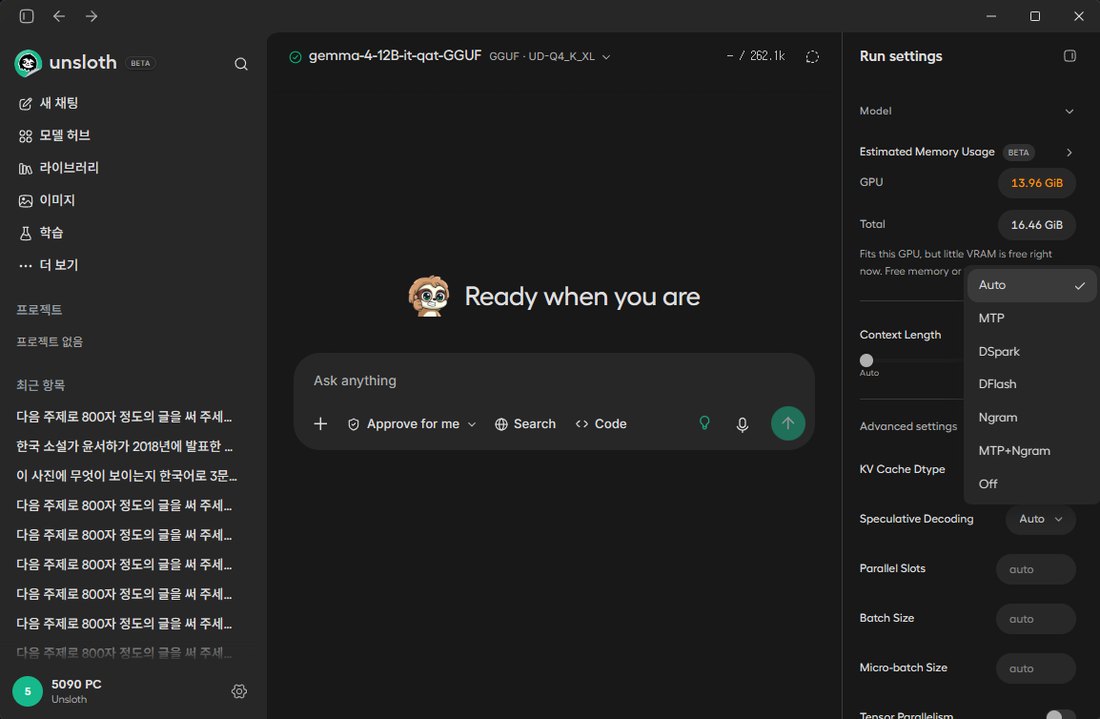
Task: Click the unsloth sloth logo
Action: coord(28,63)
